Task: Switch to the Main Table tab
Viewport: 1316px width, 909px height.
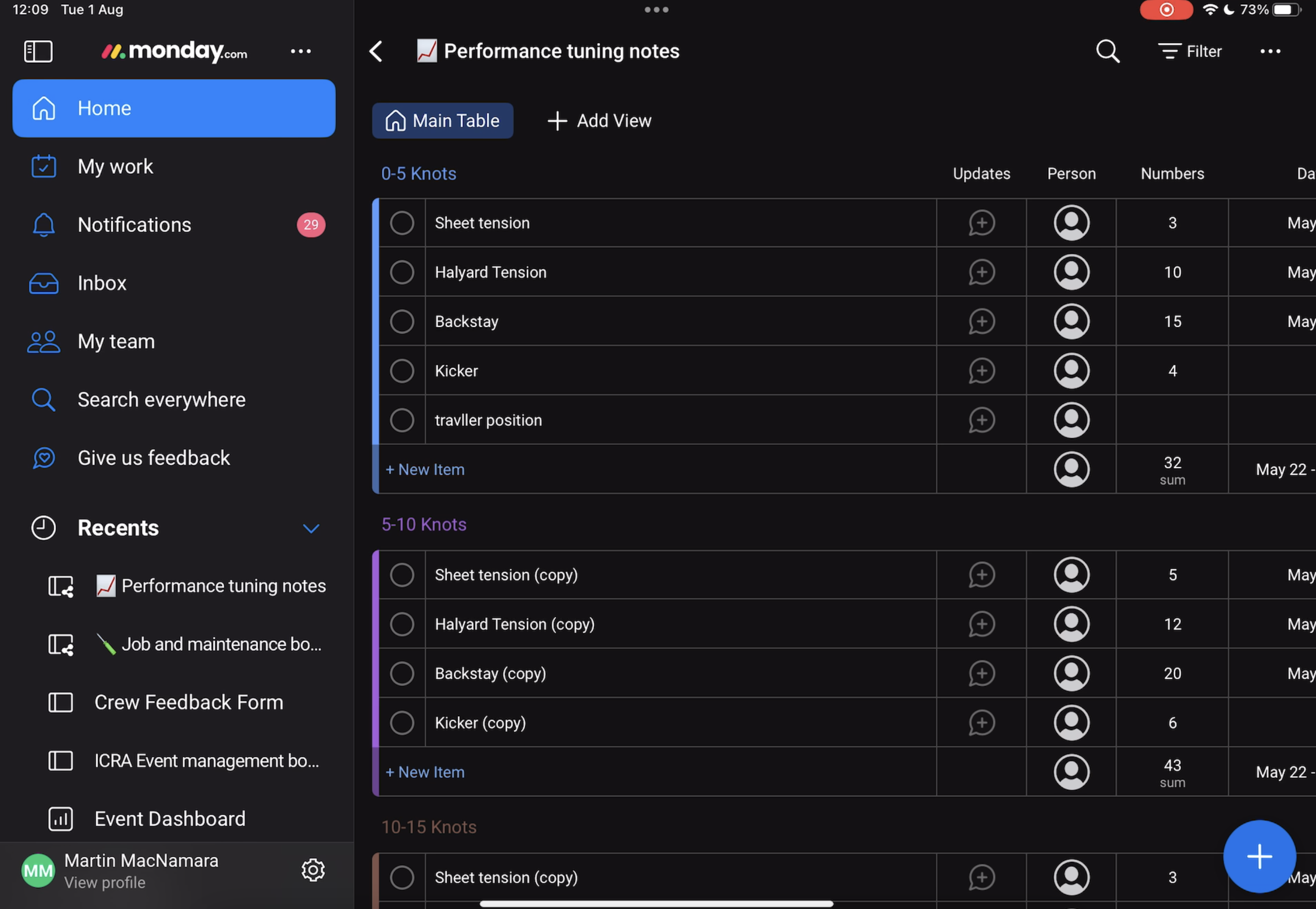Action: 443,121
